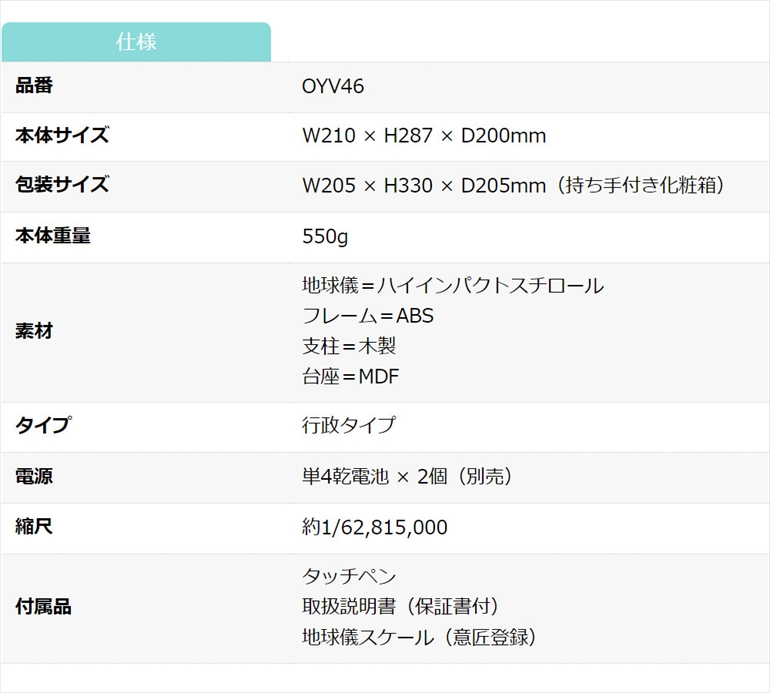Click the product number OYV46
This screenshot has width=770, height=693.
[x=333, y=87]
